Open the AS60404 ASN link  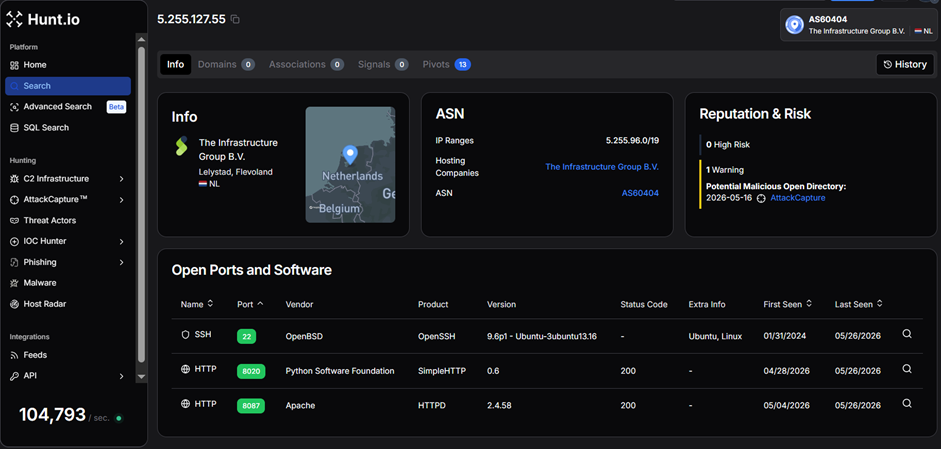tap(640, 193)
